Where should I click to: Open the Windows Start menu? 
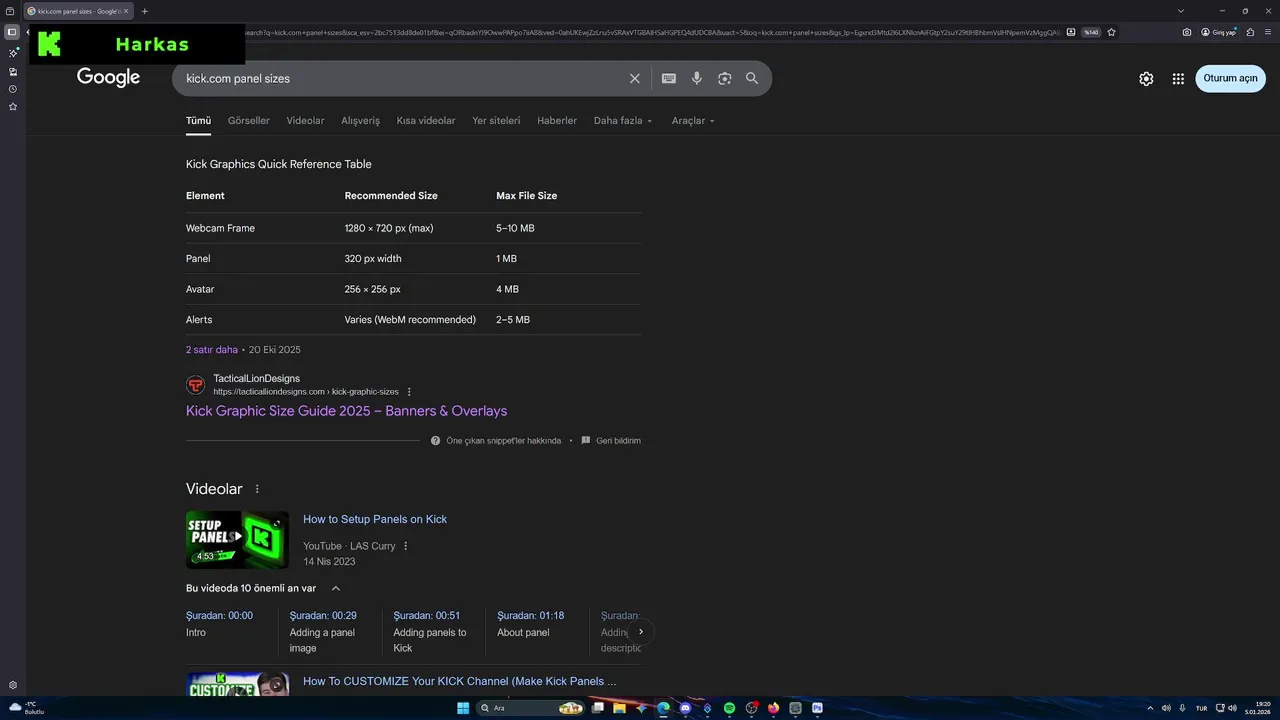pos(463,708)
